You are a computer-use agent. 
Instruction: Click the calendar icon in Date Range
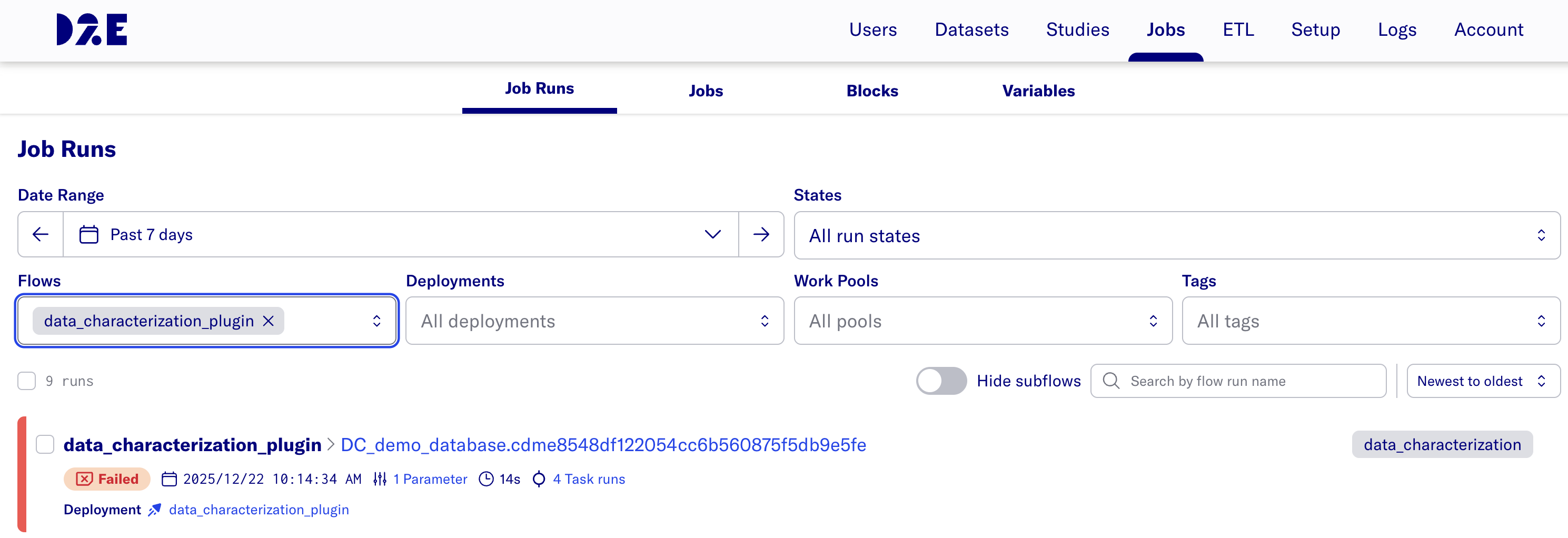(89, 234)
